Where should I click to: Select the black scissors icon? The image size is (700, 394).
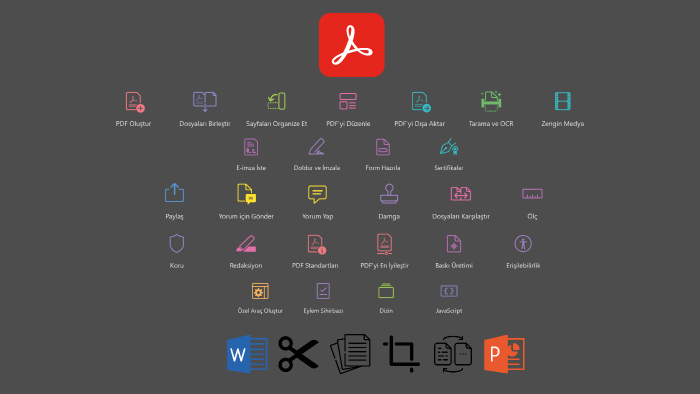coord(298,354)
